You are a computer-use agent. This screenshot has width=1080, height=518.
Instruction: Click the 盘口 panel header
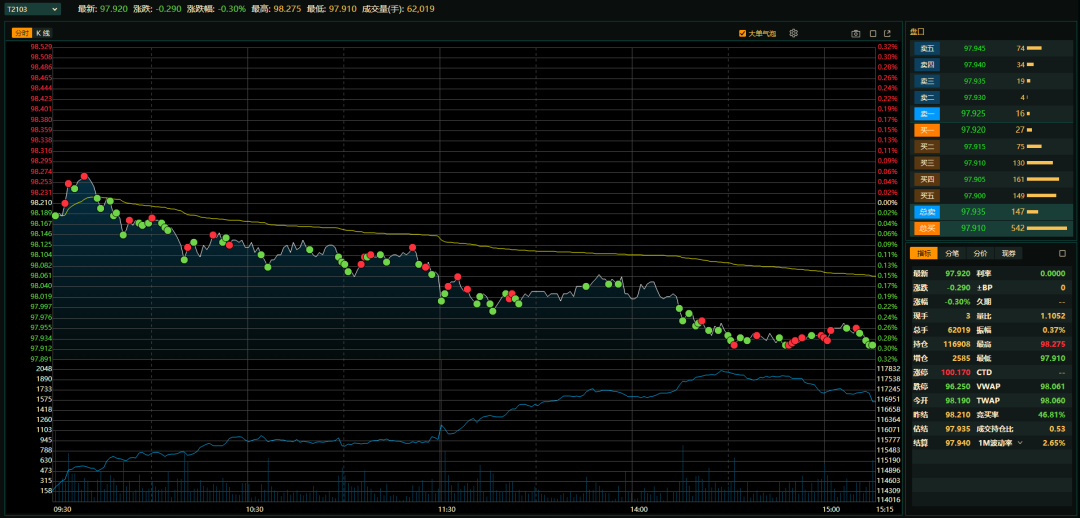[917, 32]
